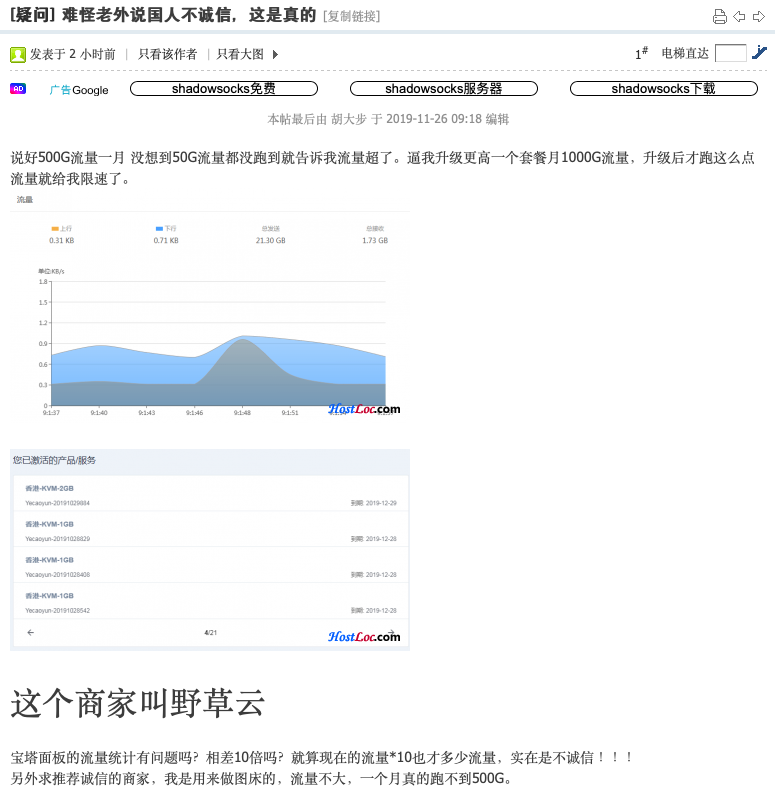Screen dimensions: 775x810
Task: Click the 您已激活的产品/服务 header
Action: tap(54, 460)
